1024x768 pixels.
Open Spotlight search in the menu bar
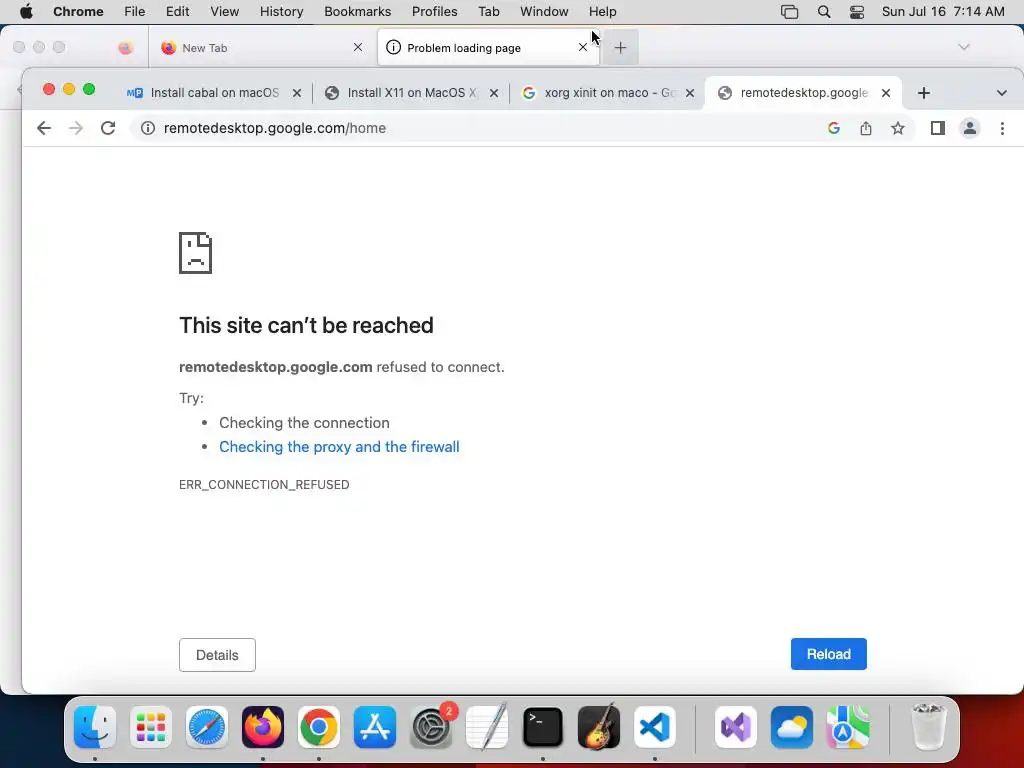824,12
